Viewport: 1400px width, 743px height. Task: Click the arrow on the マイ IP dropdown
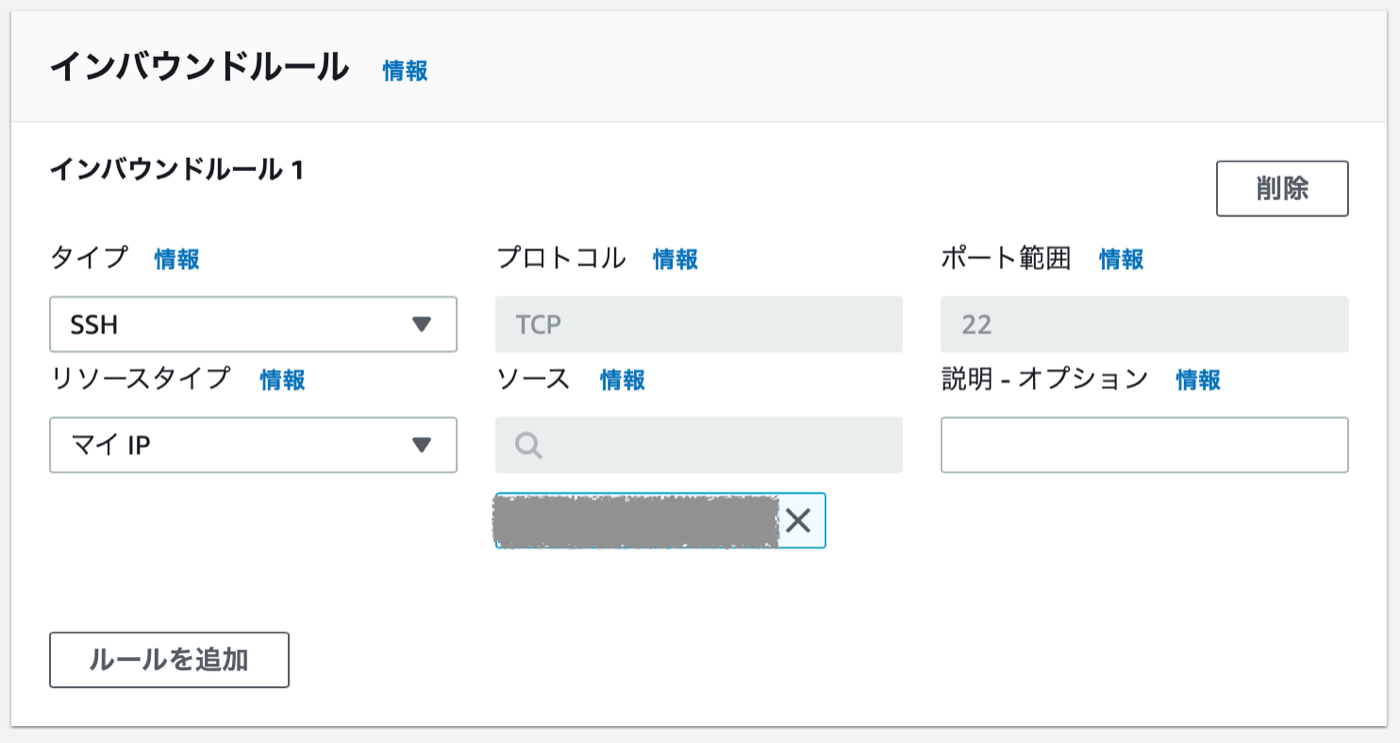[x=421, y=445]
